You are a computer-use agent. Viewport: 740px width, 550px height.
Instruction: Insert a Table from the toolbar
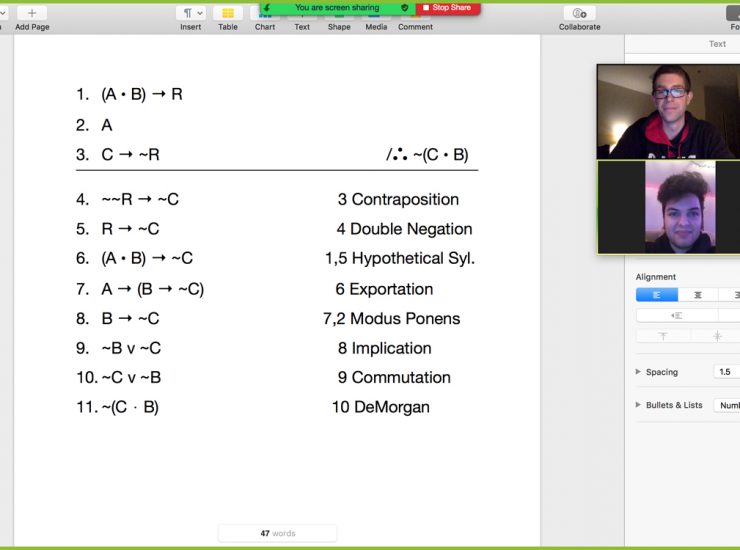point(228,14)
